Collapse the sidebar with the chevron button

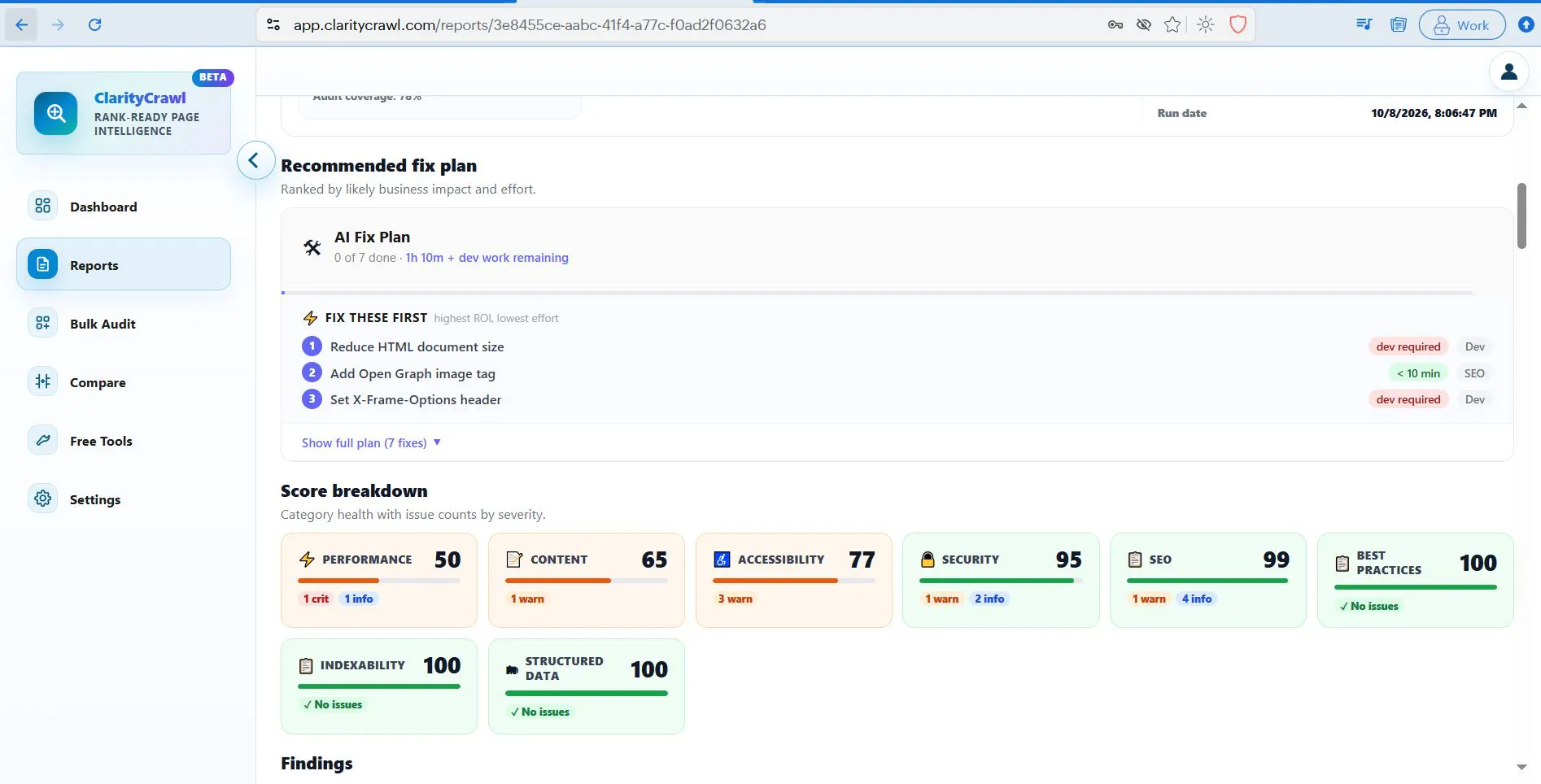[x=255, y=160]
